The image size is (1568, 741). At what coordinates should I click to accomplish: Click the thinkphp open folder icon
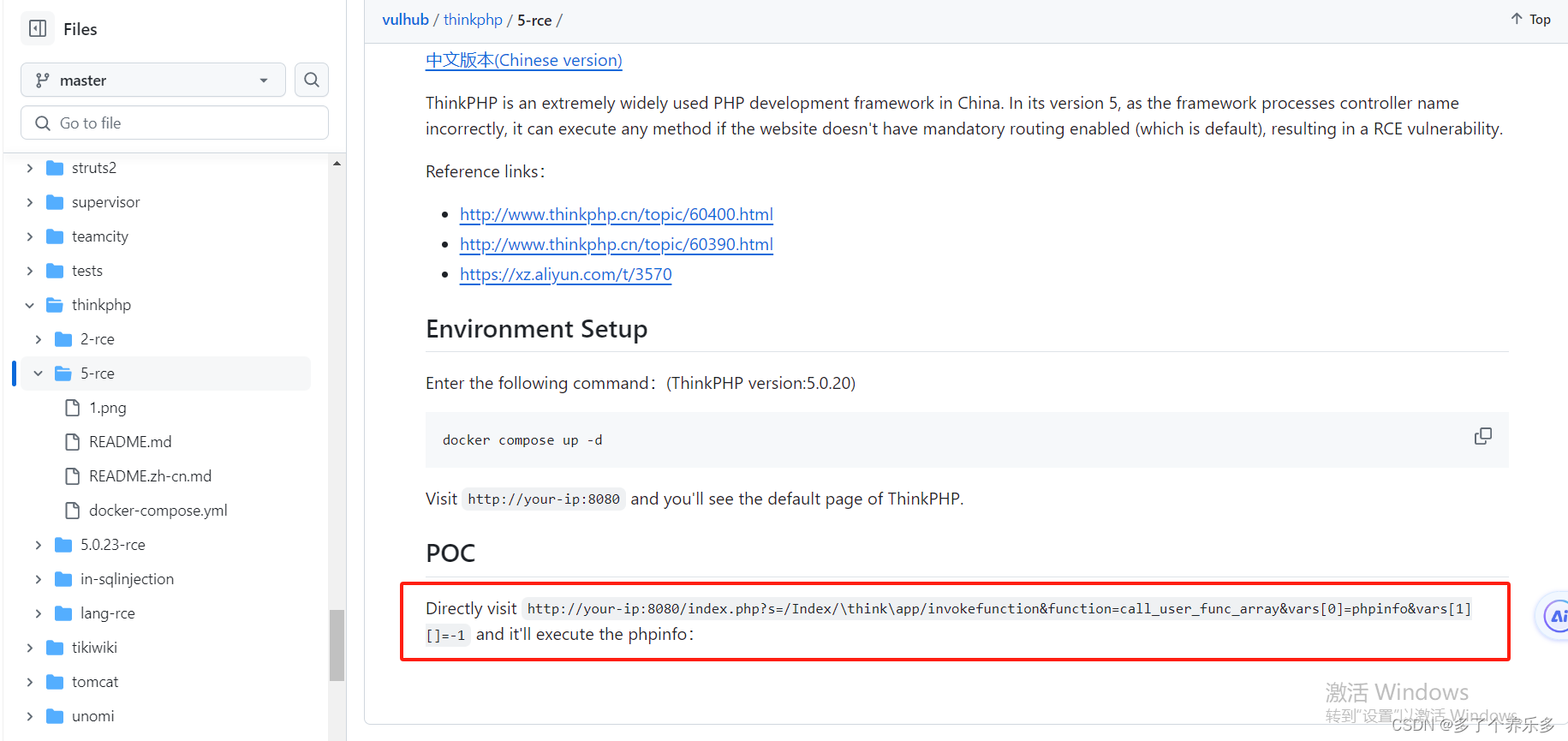[x=55, y=305]
